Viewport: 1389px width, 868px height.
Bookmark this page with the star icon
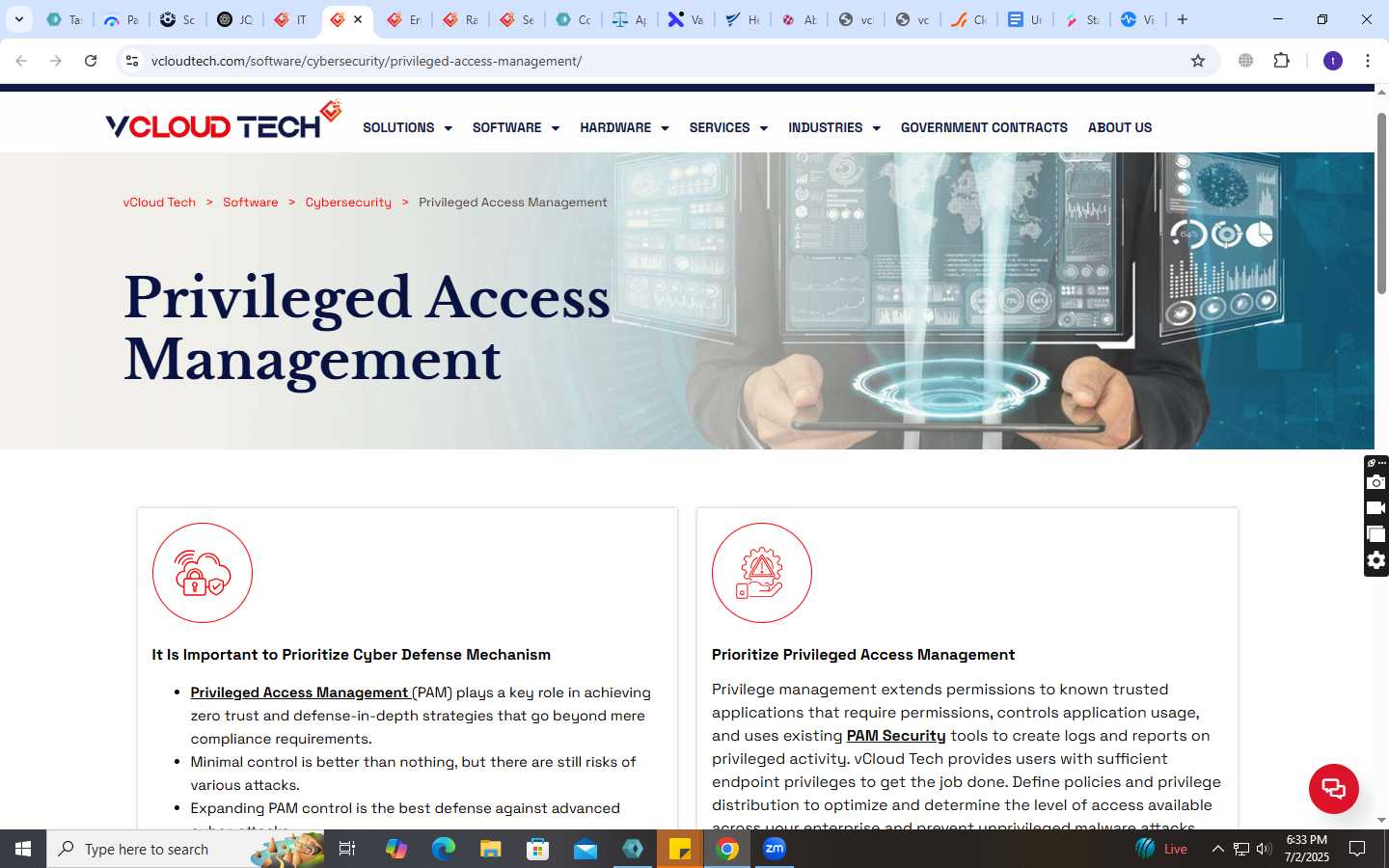click(1198, 61)
